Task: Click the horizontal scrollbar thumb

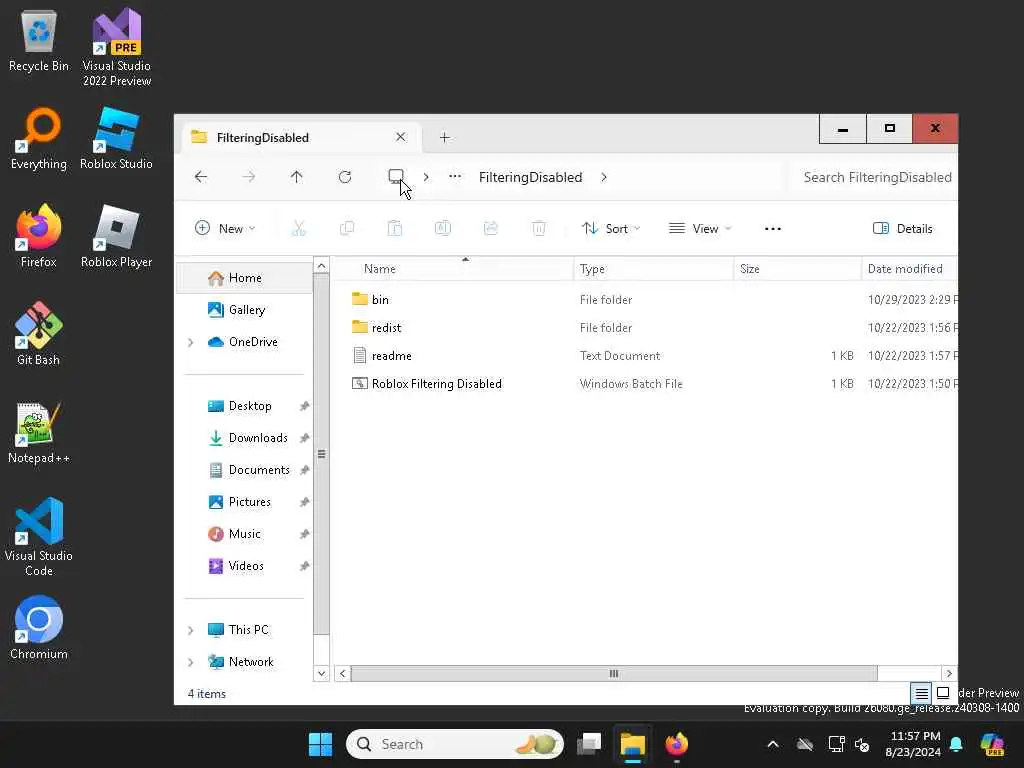Action: 614,673
